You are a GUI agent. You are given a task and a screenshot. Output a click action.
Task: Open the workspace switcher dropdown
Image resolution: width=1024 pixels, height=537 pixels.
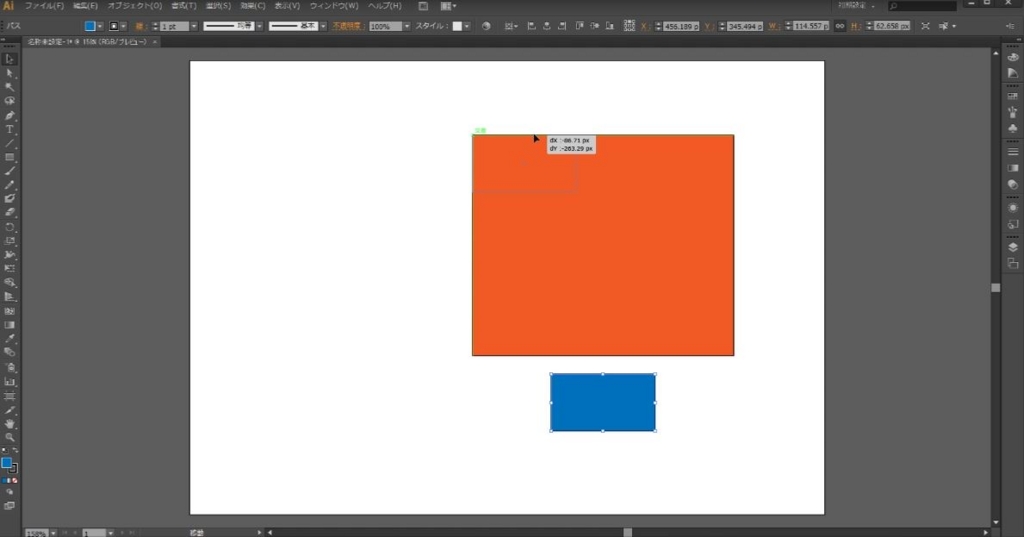(857, 6)
